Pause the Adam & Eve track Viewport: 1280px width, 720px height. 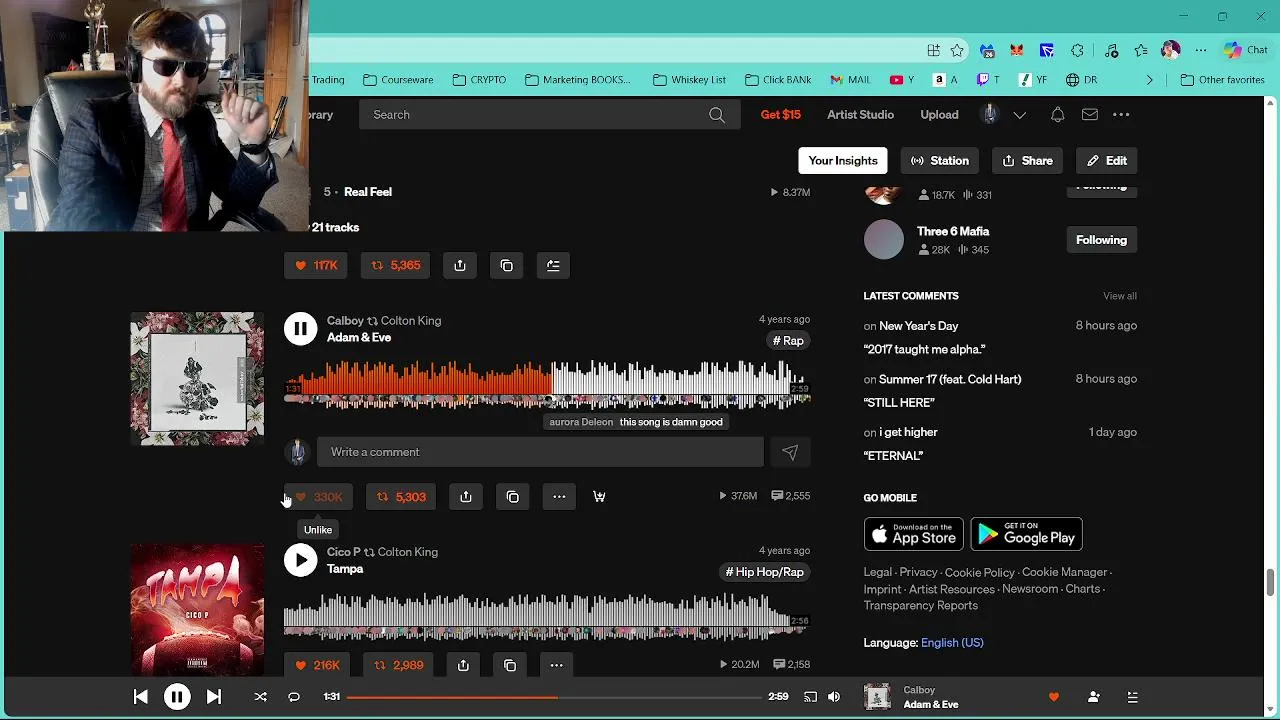pyautogui.click(x=300, y=328)
